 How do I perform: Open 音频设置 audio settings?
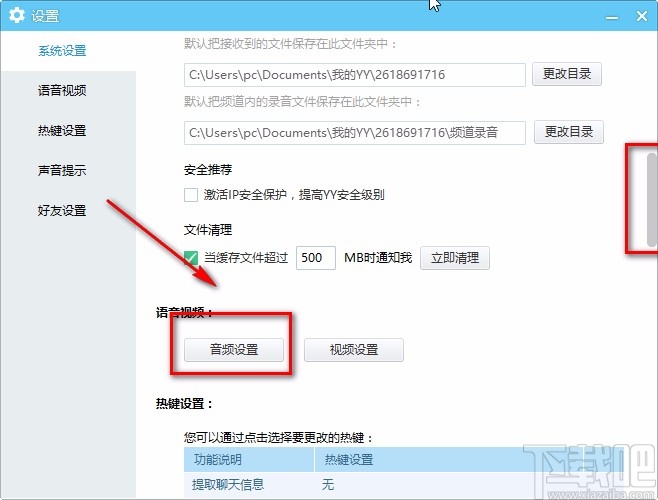click(x=234, y=349)
